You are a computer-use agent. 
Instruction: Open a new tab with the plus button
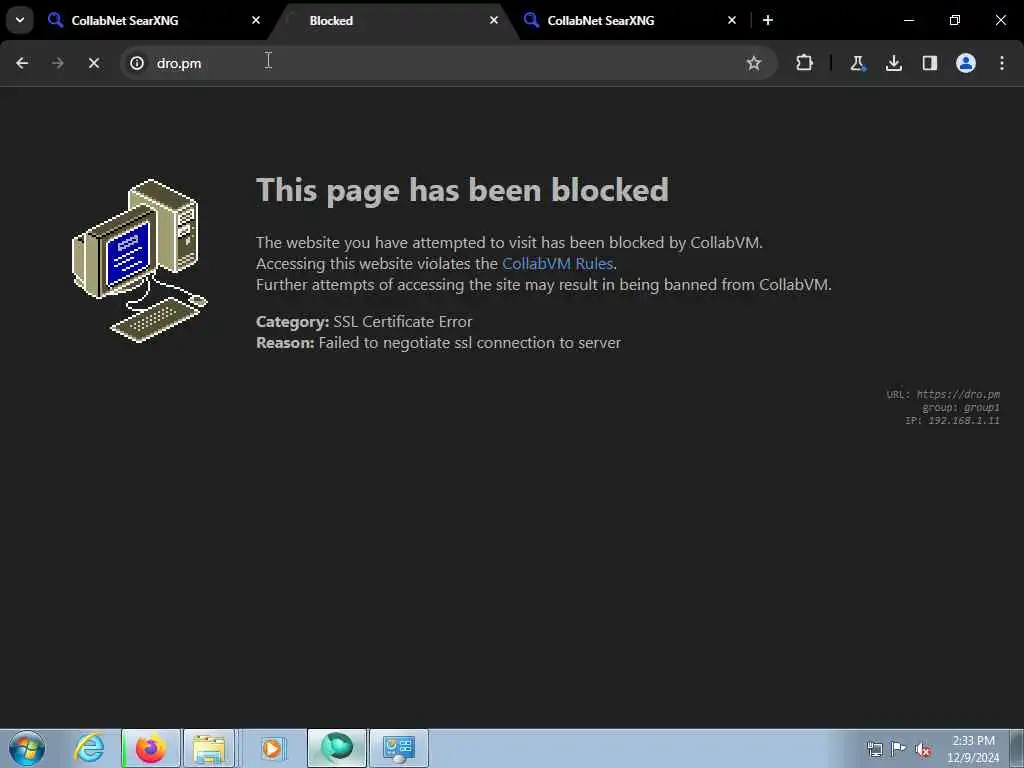pyautogui.click(x=768, y=20)
